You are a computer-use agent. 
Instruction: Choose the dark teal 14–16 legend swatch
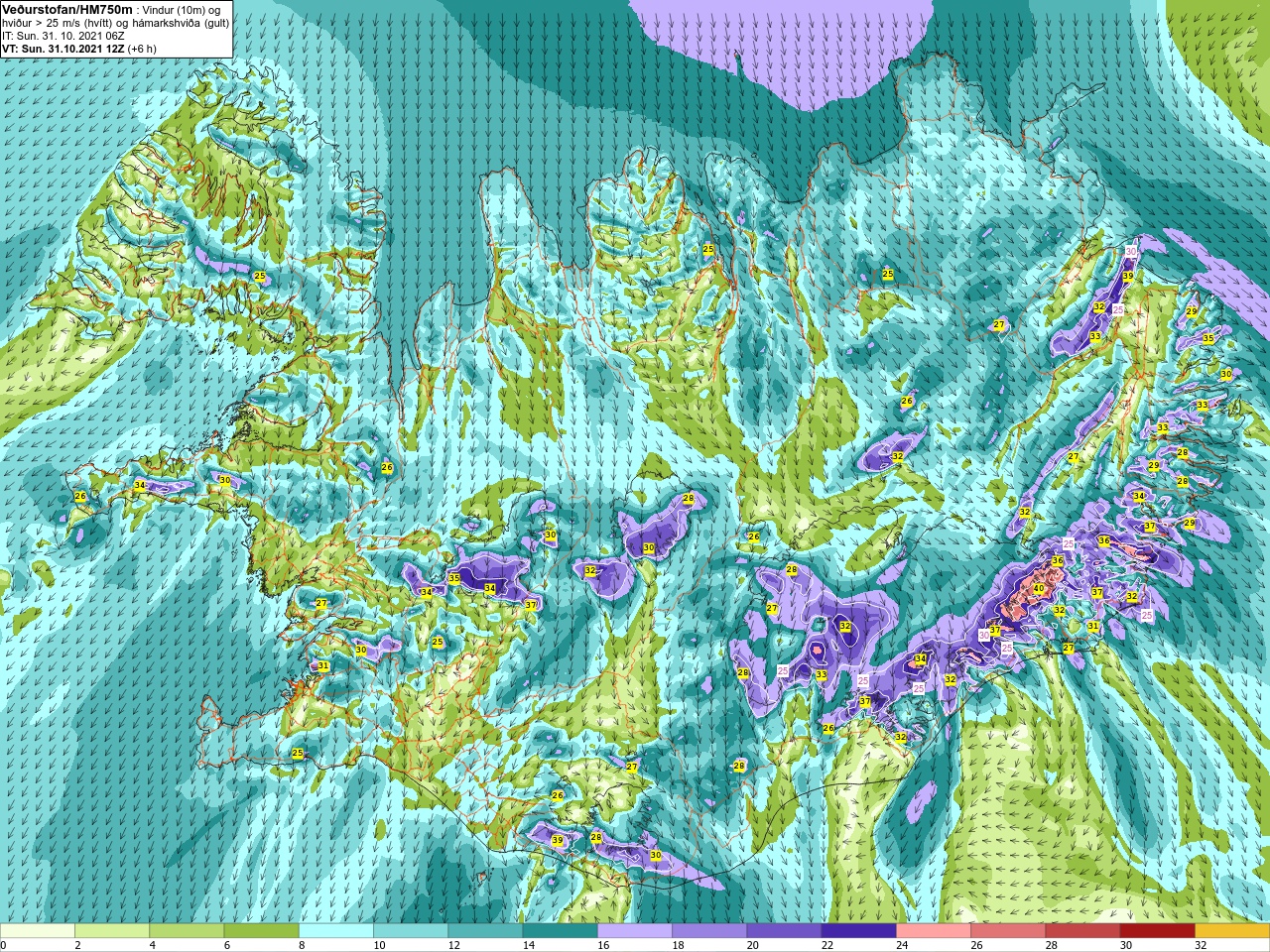pos(561,931)
